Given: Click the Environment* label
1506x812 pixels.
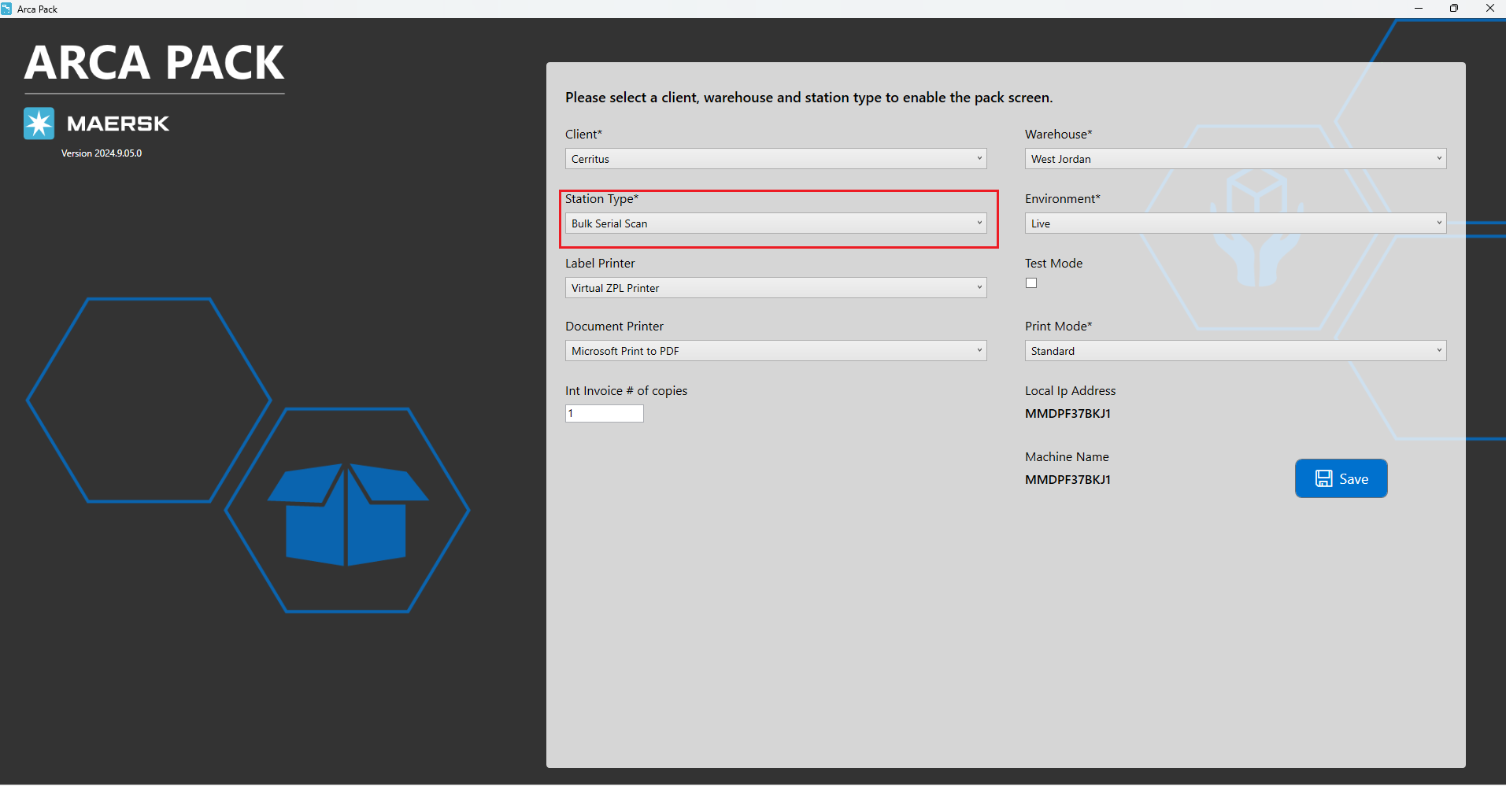Looking at the screenshot, I should (x=1062, y=199).
